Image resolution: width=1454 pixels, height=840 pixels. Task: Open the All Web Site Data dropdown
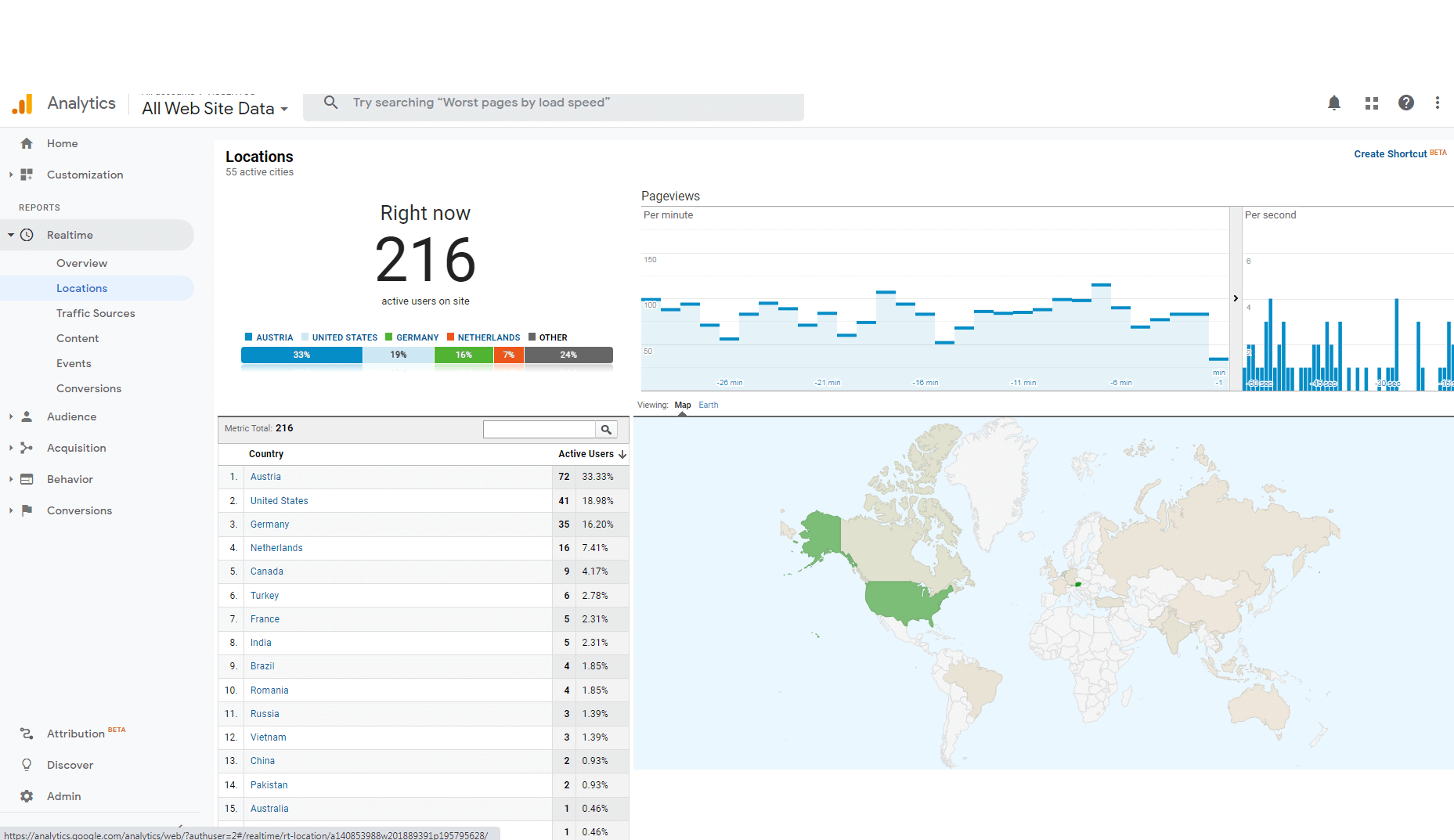[215, 109]
